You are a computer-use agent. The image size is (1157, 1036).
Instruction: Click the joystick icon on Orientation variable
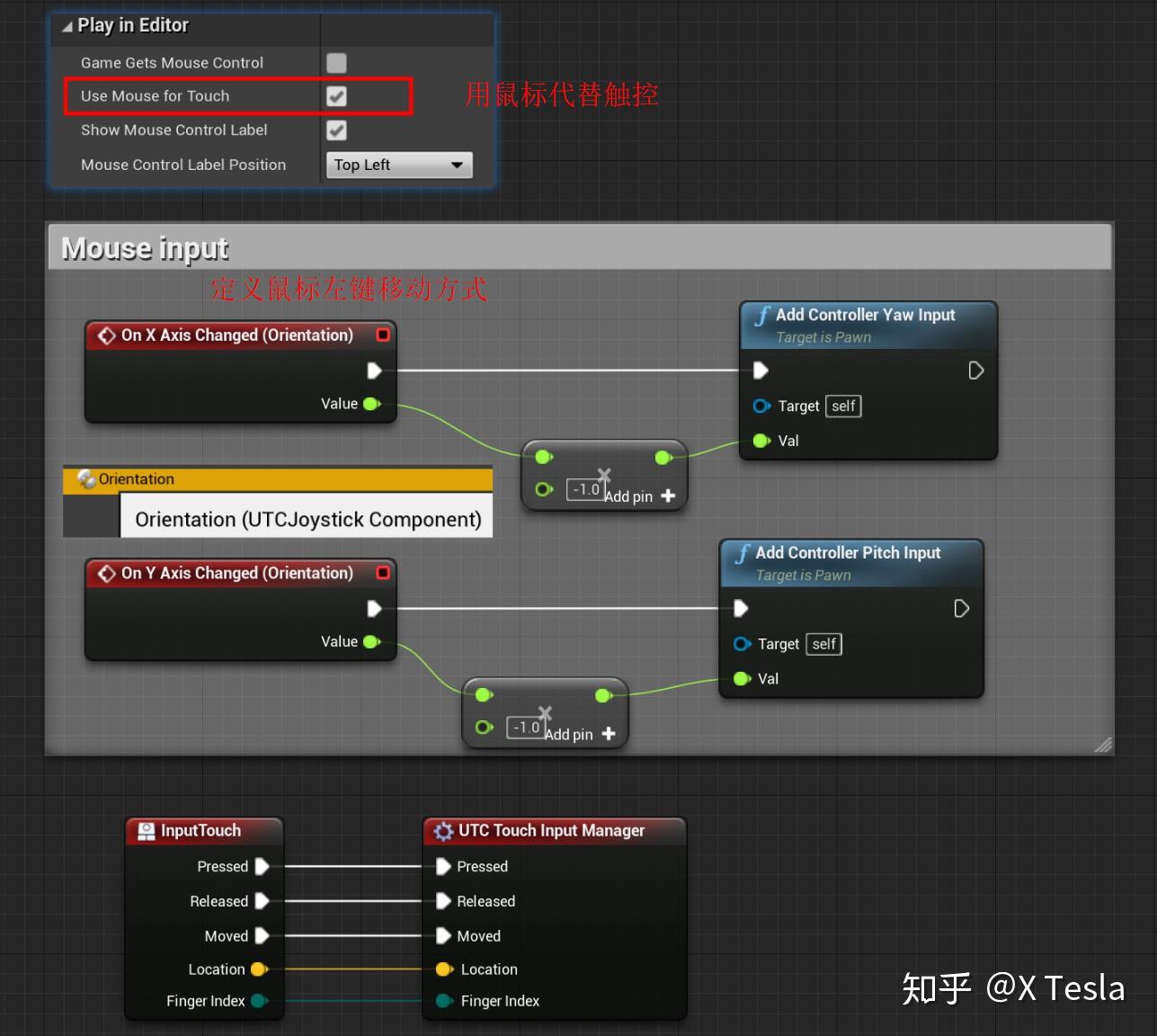tap(85, 479)
